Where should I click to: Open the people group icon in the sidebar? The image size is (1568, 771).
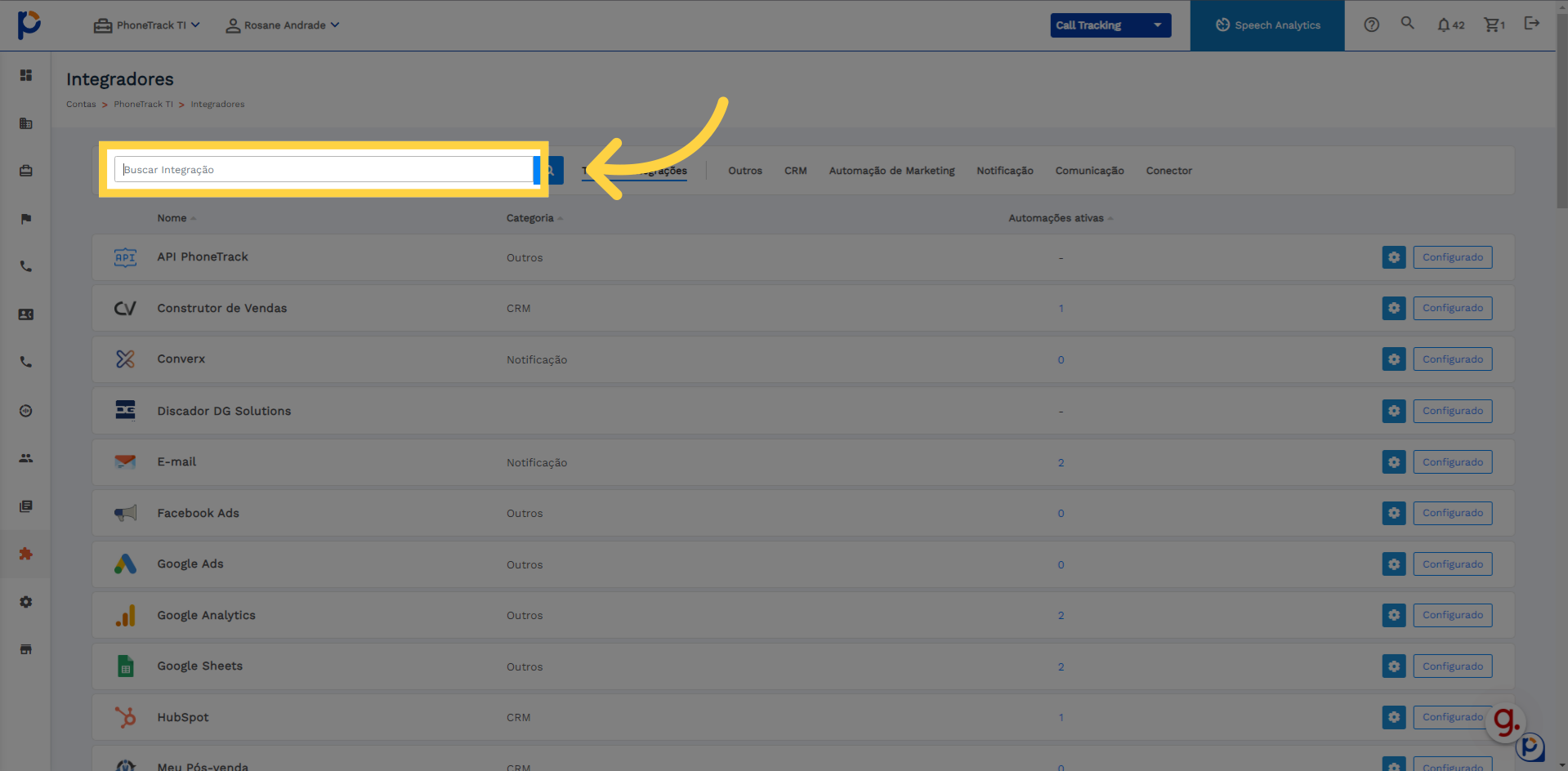pyautogui.click(x=26, y=458)
